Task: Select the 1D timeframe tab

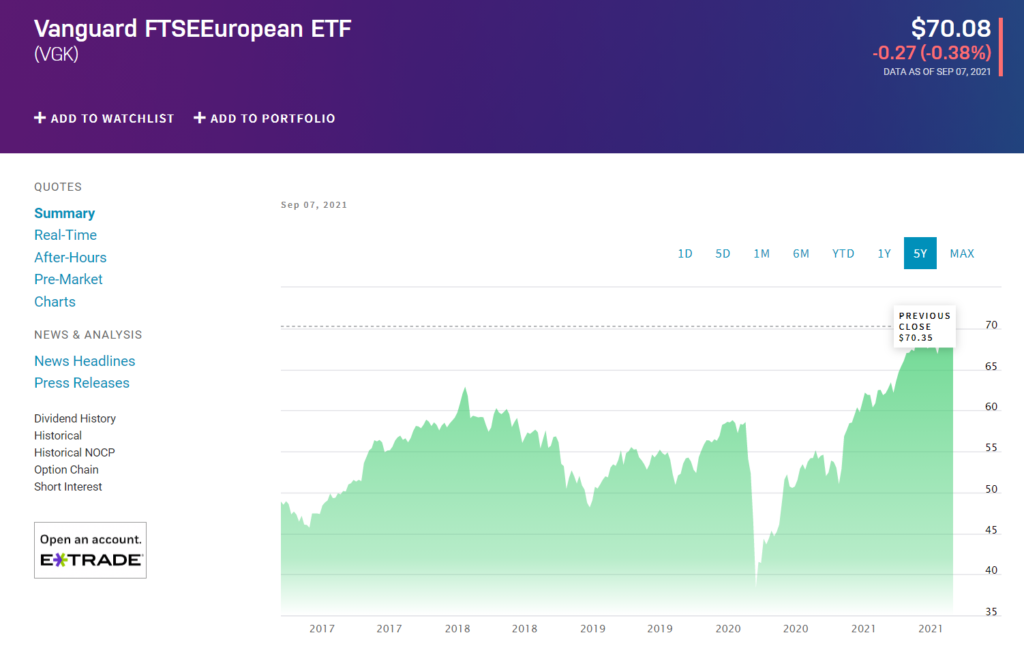Action: (685, 253)
